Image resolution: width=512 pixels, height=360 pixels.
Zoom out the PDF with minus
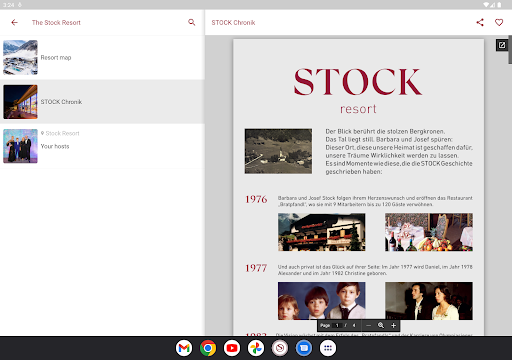coord(368,325)
